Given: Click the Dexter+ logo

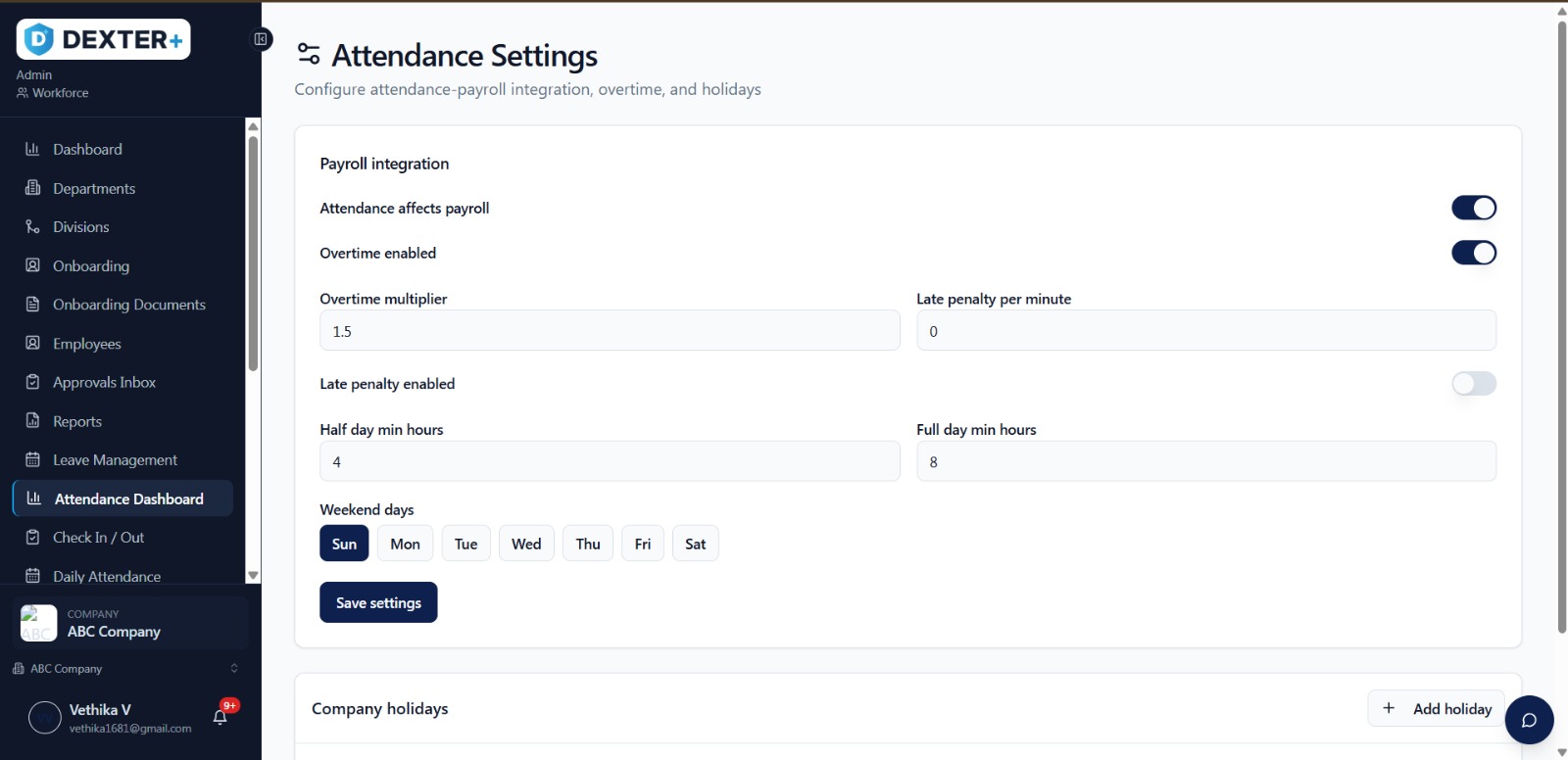Looking at the screenshot, I should click(x=103, y=39).
